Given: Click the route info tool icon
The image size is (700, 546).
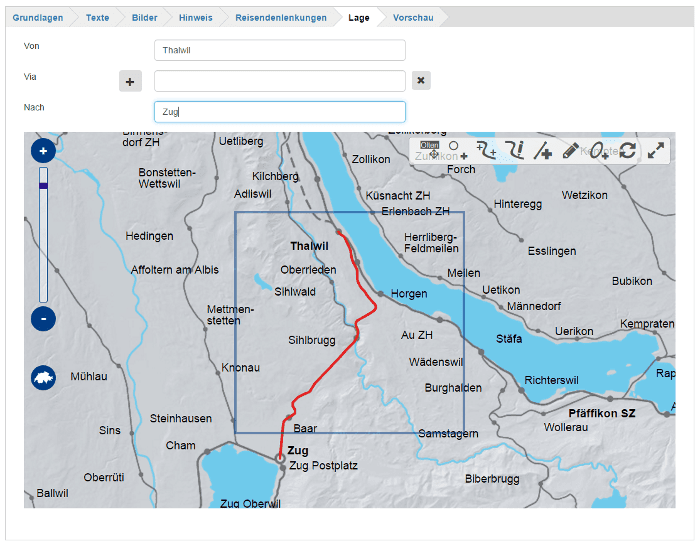Looking at the screenshot, I should (515, 150).
